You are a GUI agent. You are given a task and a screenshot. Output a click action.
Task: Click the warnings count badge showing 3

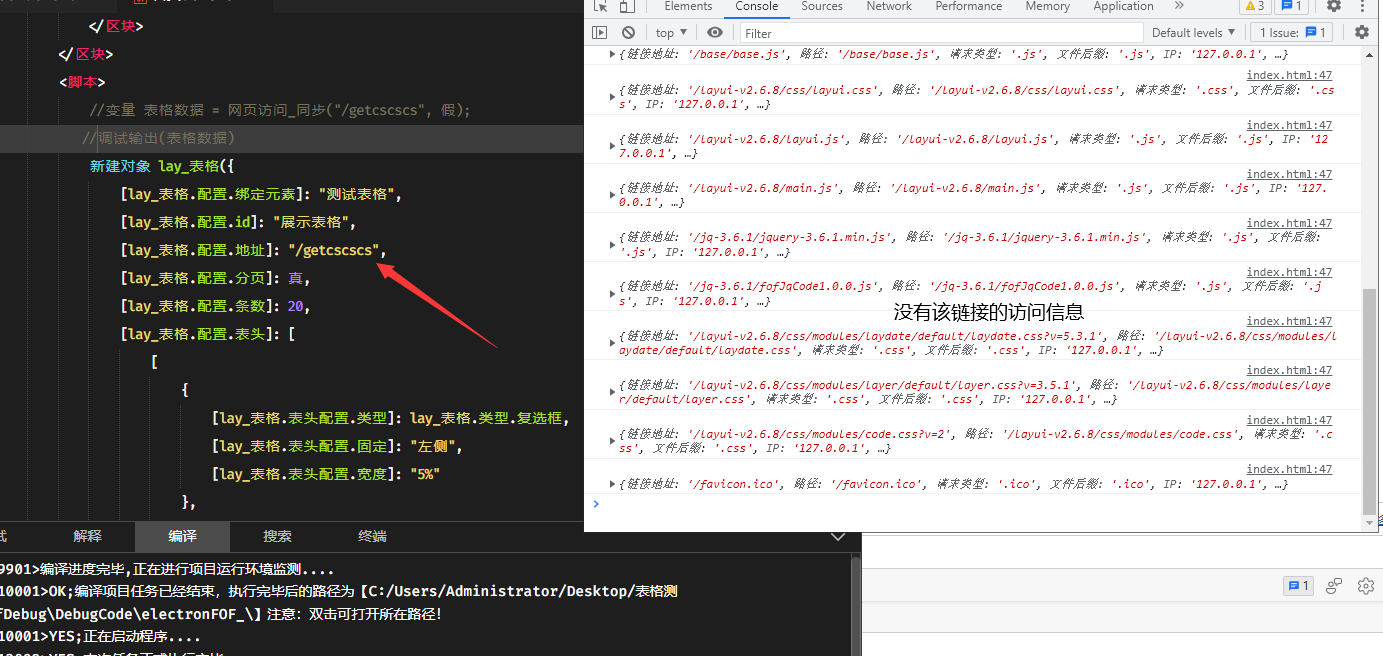[1256, 6]
